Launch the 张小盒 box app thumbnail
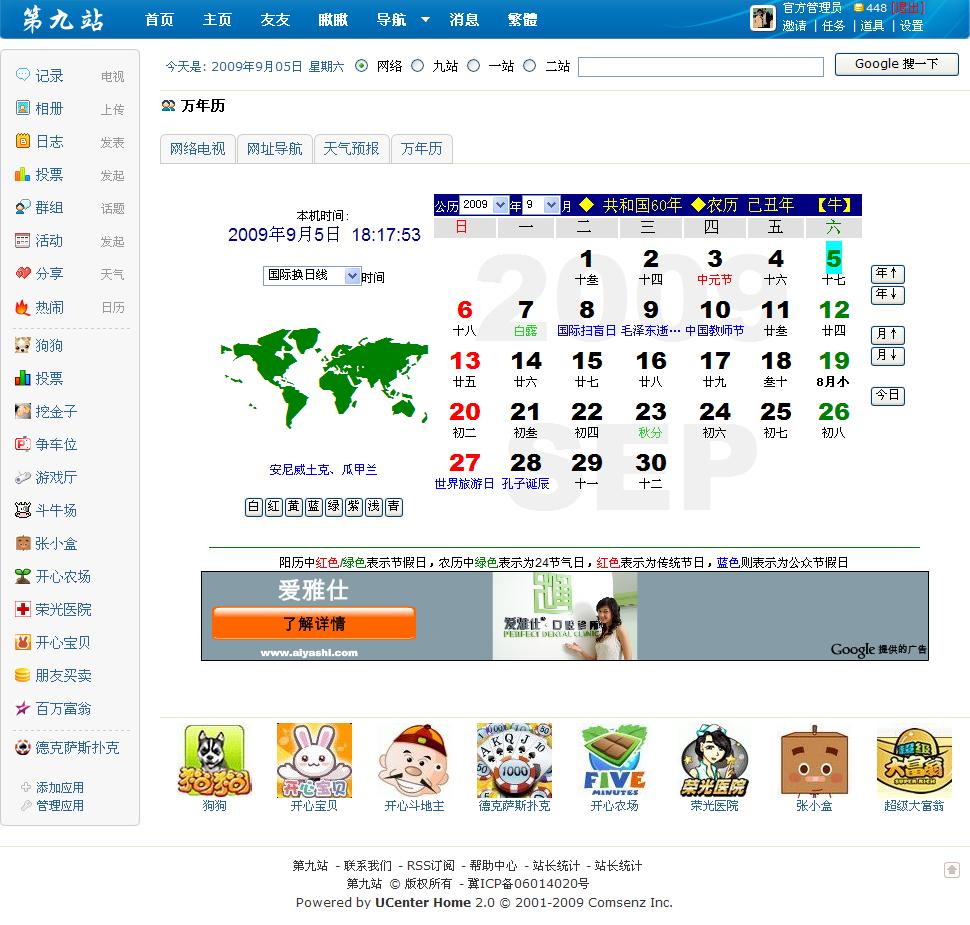970x925 pixels. click(814, 760)
